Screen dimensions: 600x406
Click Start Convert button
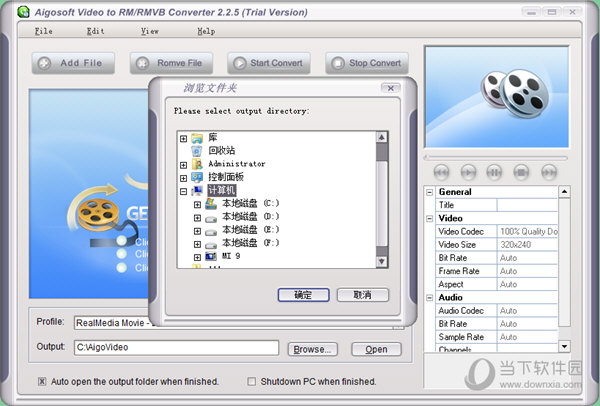(x=269, y=63)
